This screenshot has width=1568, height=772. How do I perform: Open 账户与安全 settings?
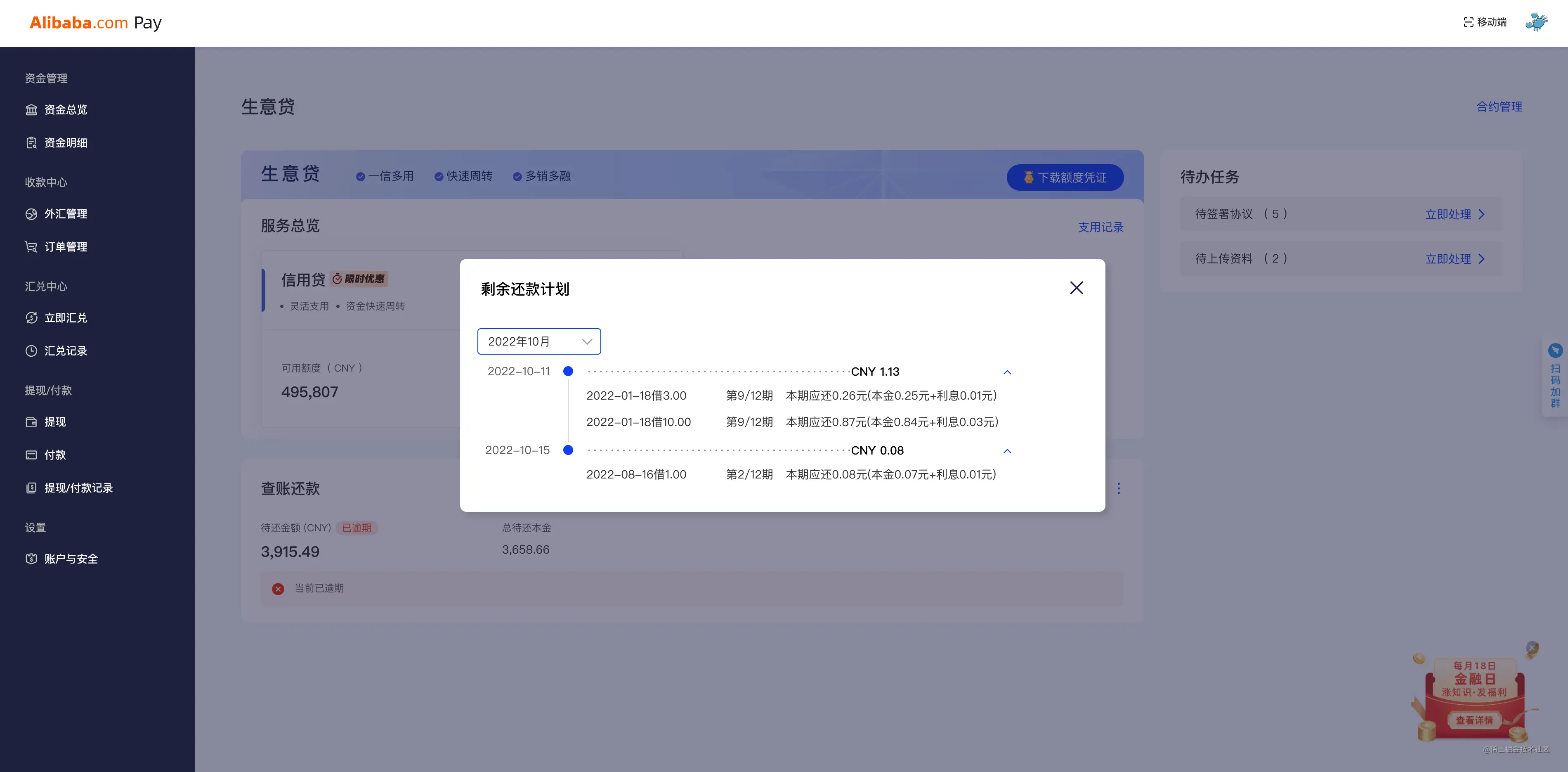pos(71,559)
